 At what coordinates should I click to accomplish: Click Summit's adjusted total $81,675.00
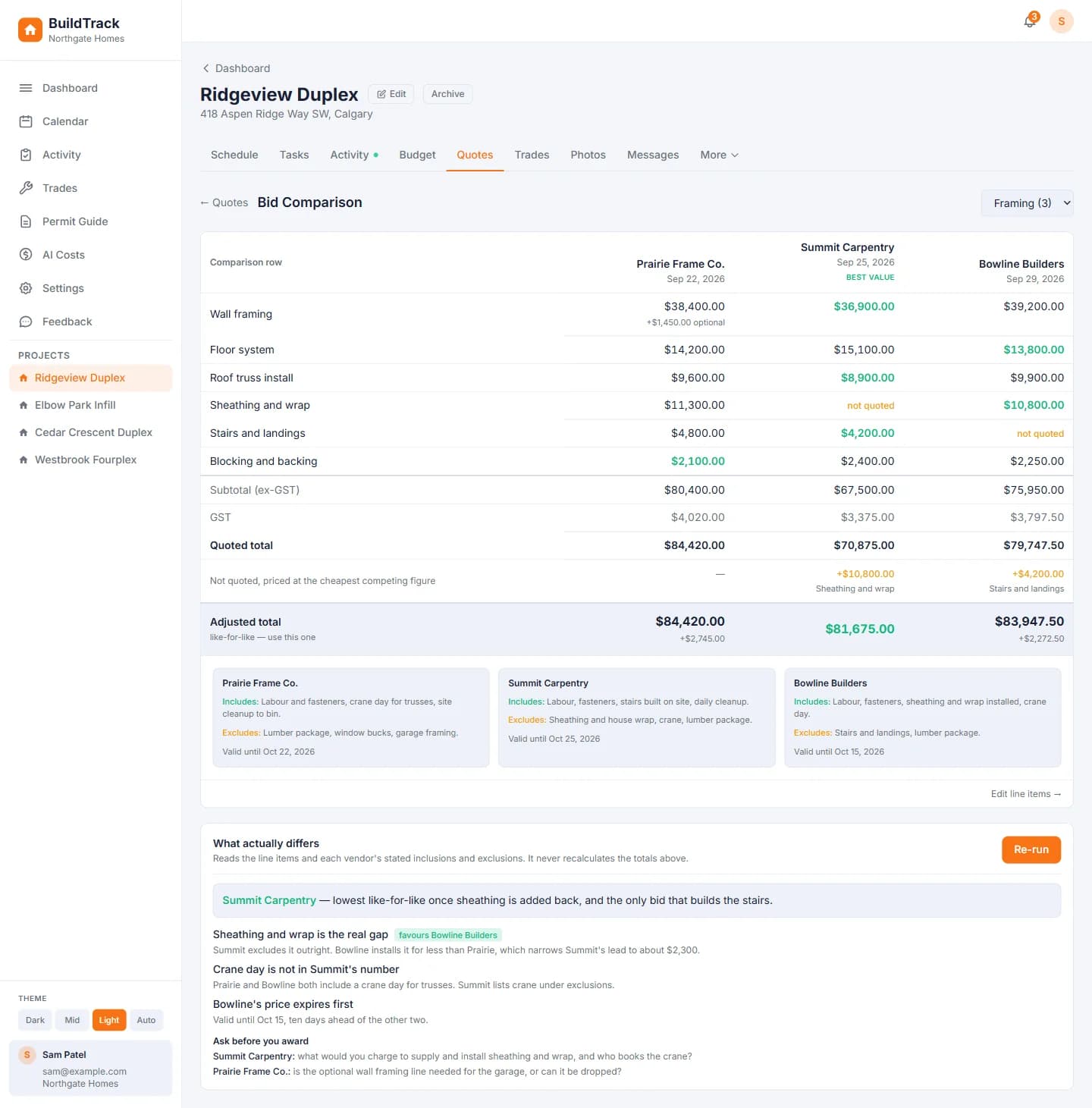pos(859,629)
